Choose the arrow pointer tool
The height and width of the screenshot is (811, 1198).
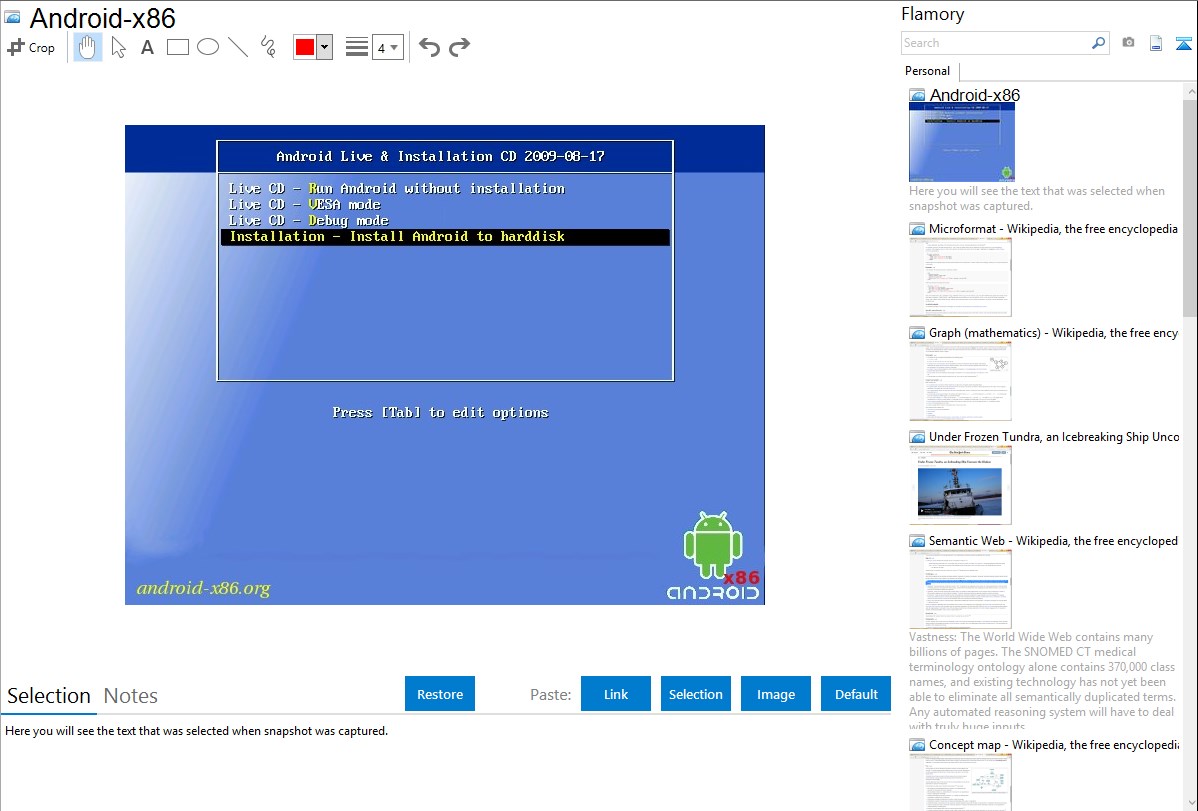[118, 47]
